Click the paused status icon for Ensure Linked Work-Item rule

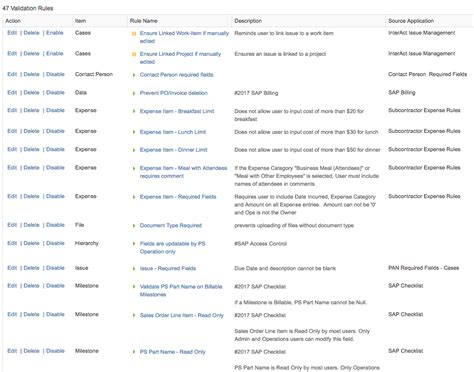[x=134, y=34]
